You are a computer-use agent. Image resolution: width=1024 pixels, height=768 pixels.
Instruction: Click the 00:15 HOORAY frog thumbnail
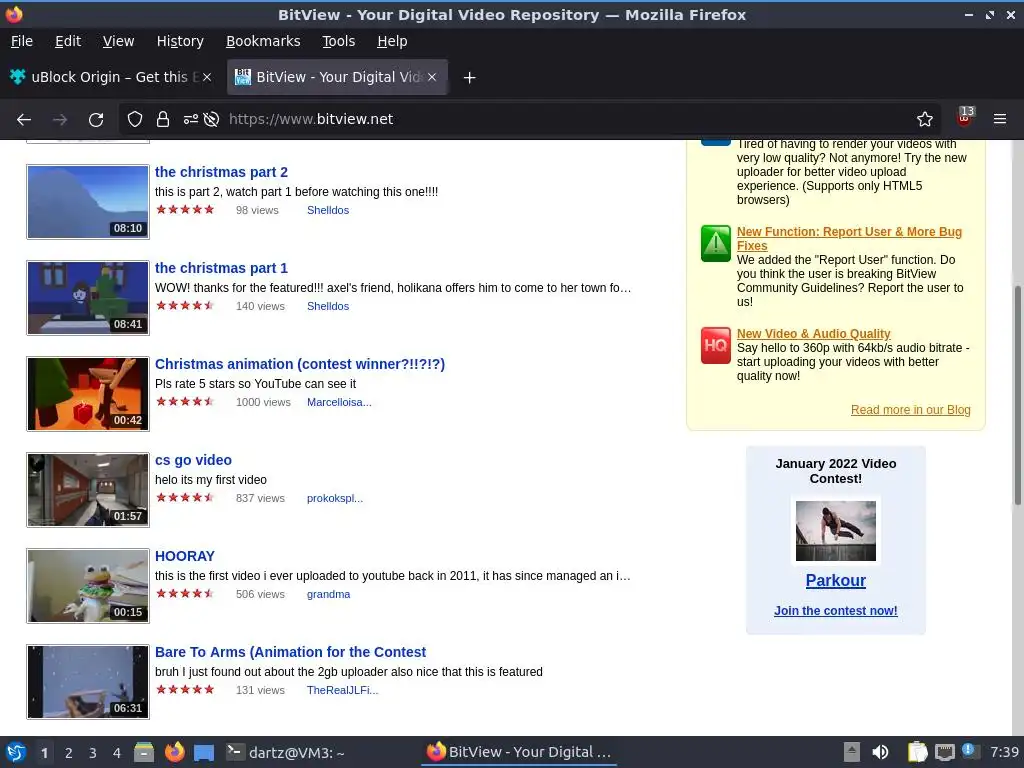tap(88, 586)
